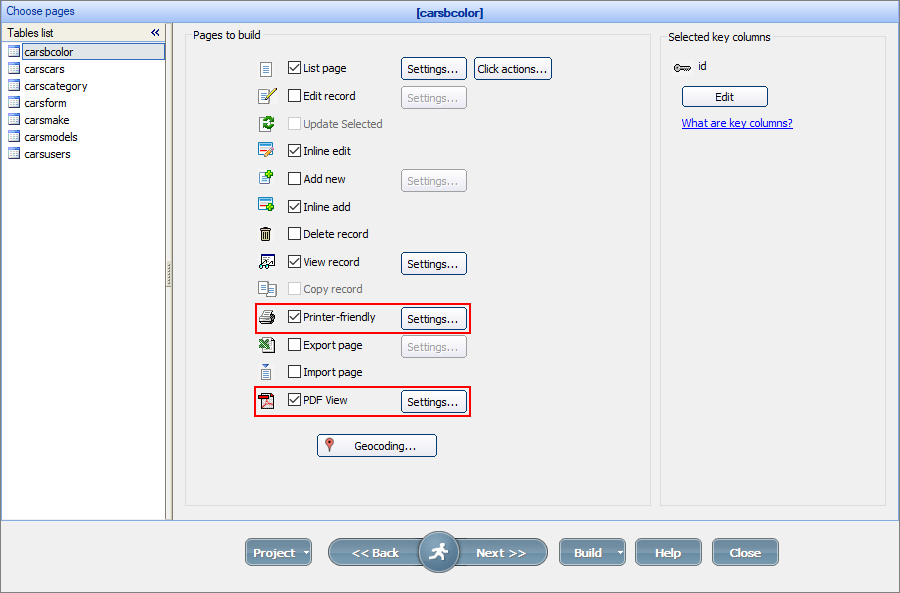Click the key icon next to id
This screenshot has width=900, height=593.
681,66
